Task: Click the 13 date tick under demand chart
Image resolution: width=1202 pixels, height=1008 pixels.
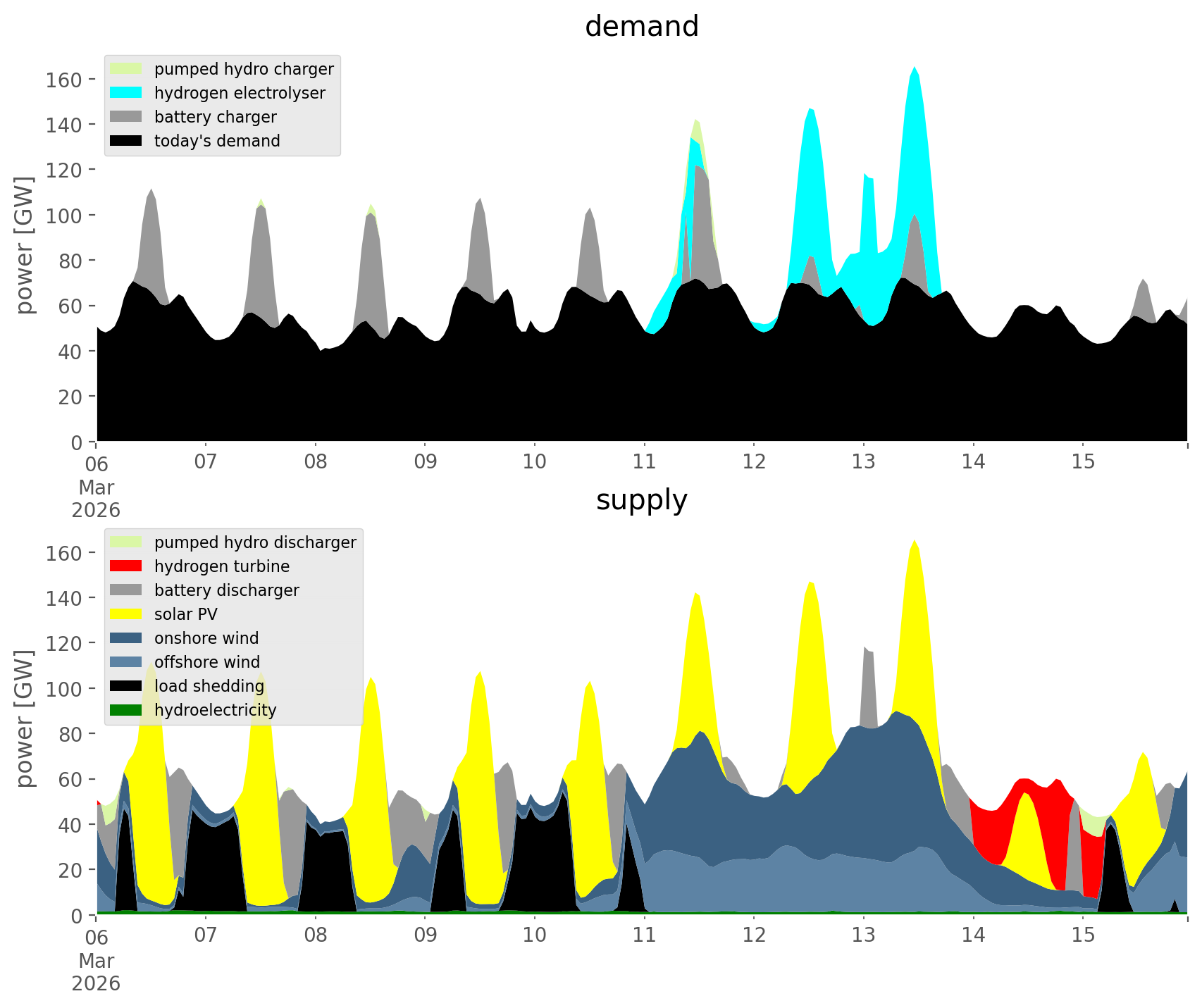Action: [863, 462]
